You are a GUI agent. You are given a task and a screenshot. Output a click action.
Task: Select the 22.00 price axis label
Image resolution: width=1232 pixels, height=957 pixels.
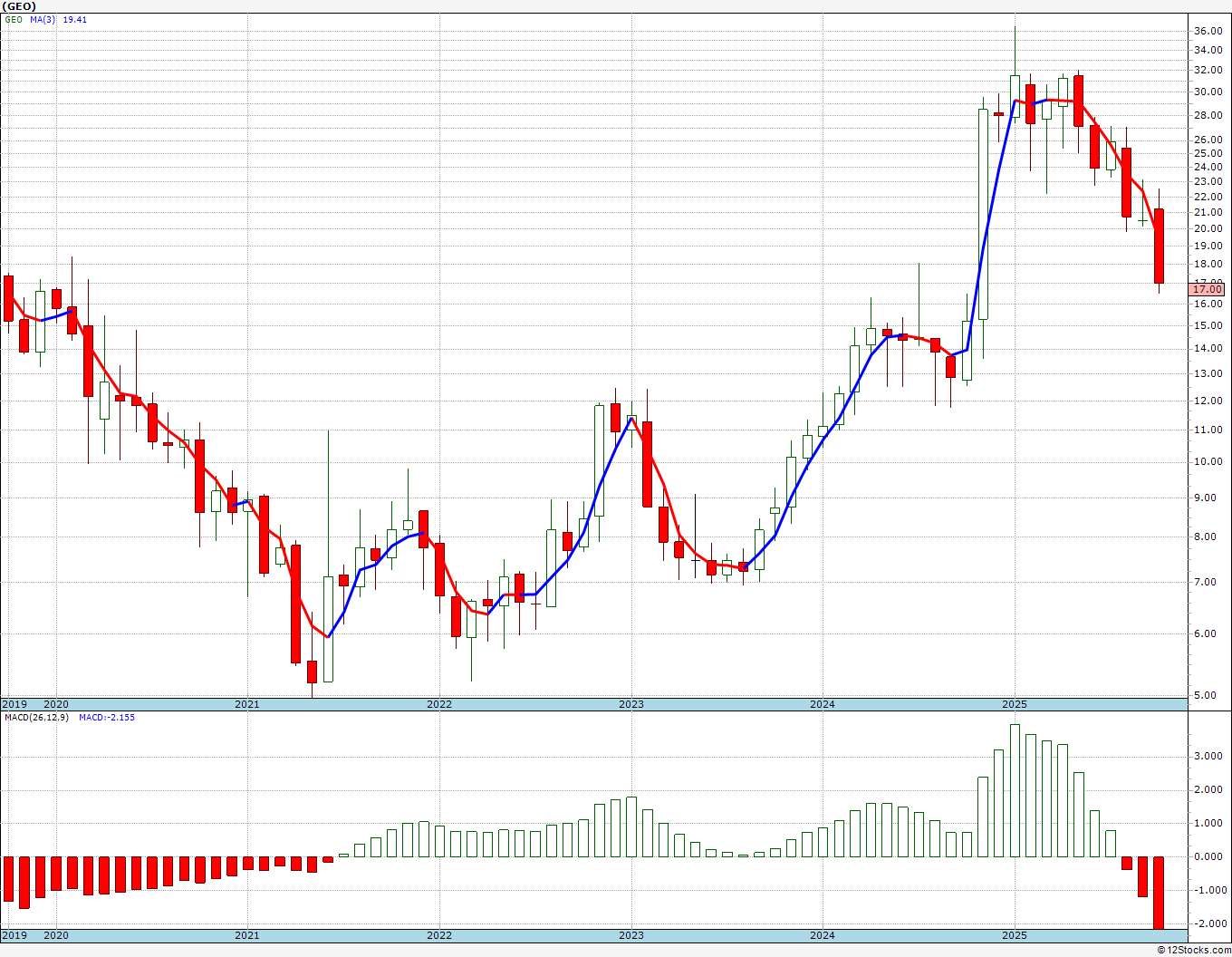[x=1208, y=197]
